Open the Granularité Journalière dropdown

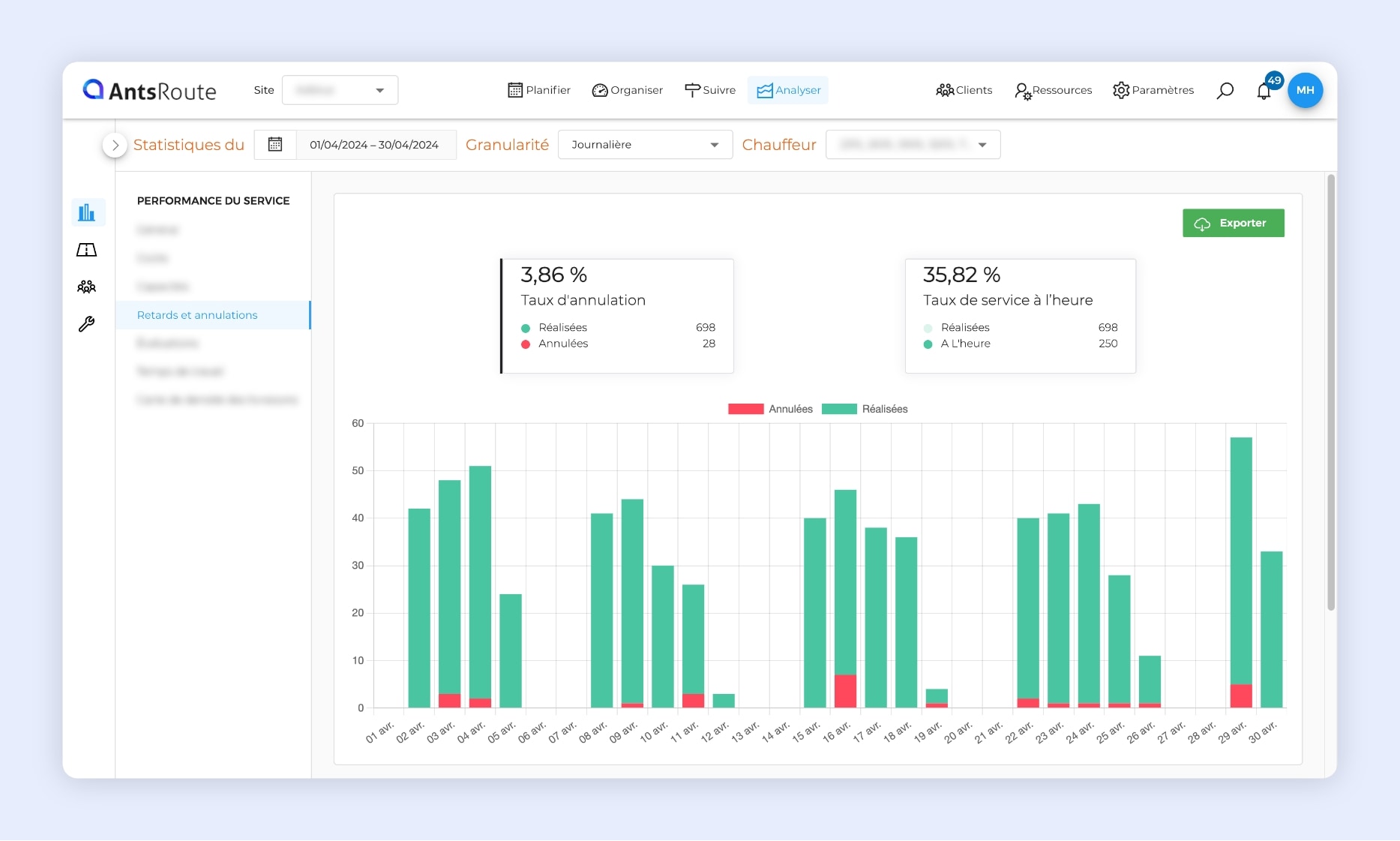(645, 145)
